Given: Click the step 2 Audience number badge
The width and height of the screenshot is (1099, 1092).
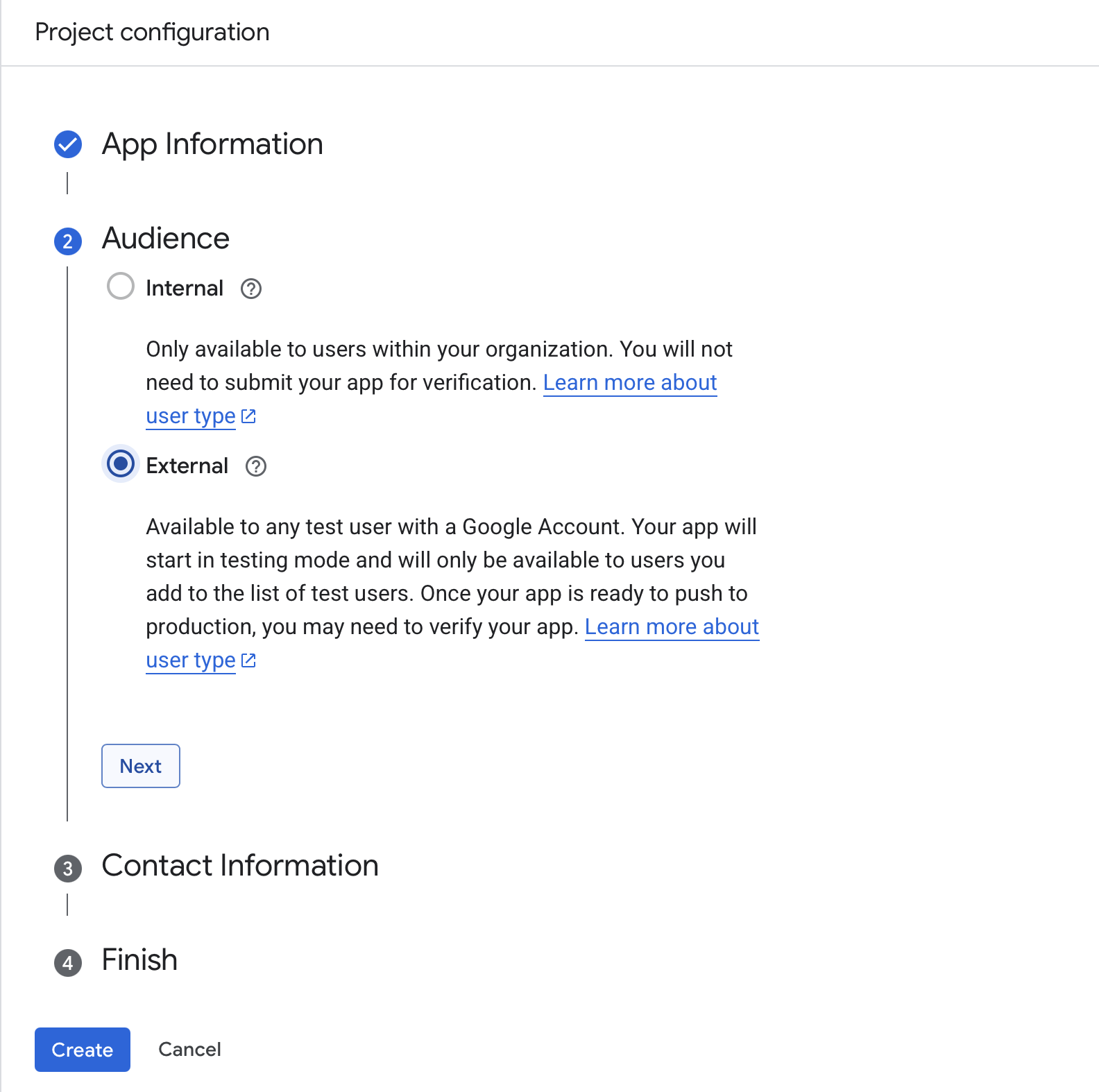Looking at the screenshot, I should click(x=68, y=241).
